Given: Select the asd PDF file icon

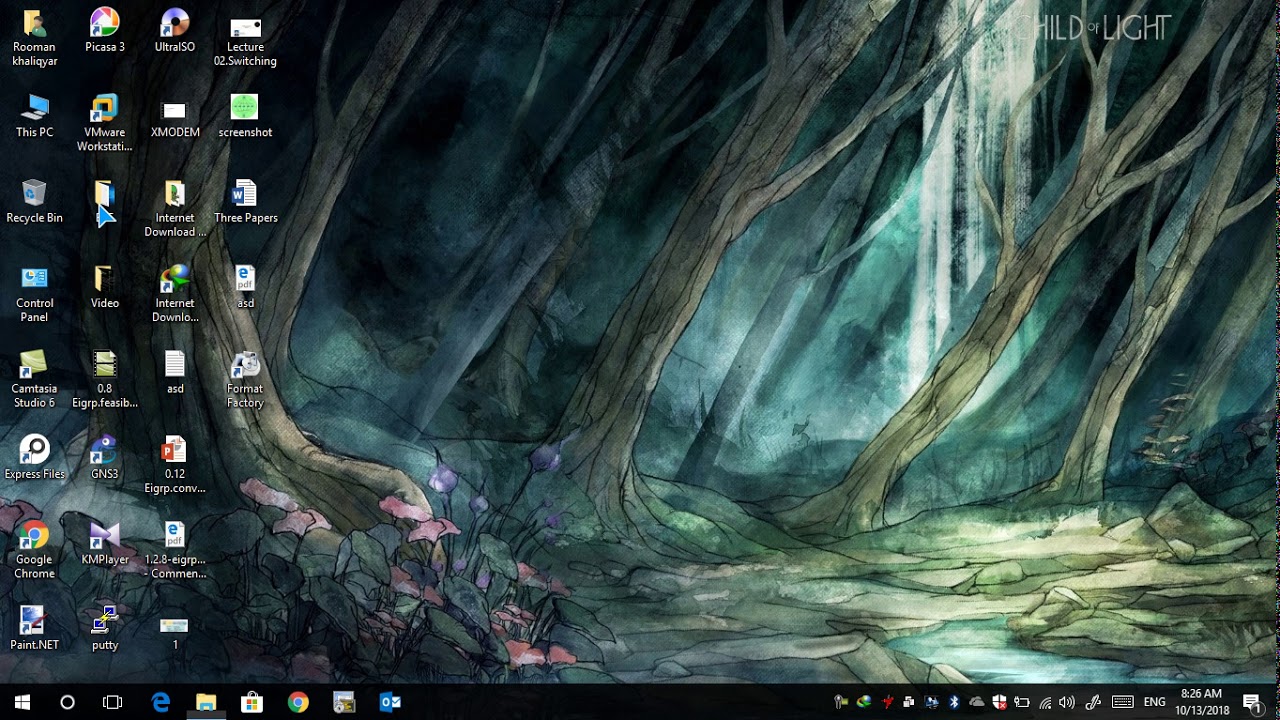Looking at the screenshot, I should click(x=245, y=286).
